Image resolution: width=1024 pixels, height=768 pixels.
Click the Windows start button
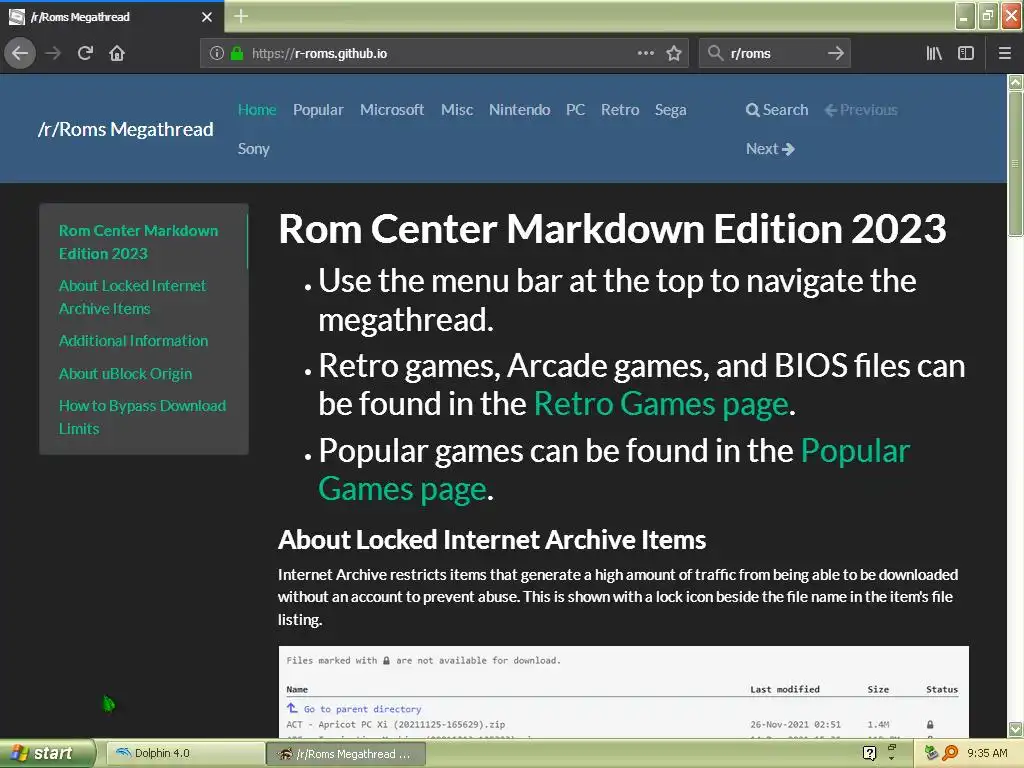coord(47,753)
